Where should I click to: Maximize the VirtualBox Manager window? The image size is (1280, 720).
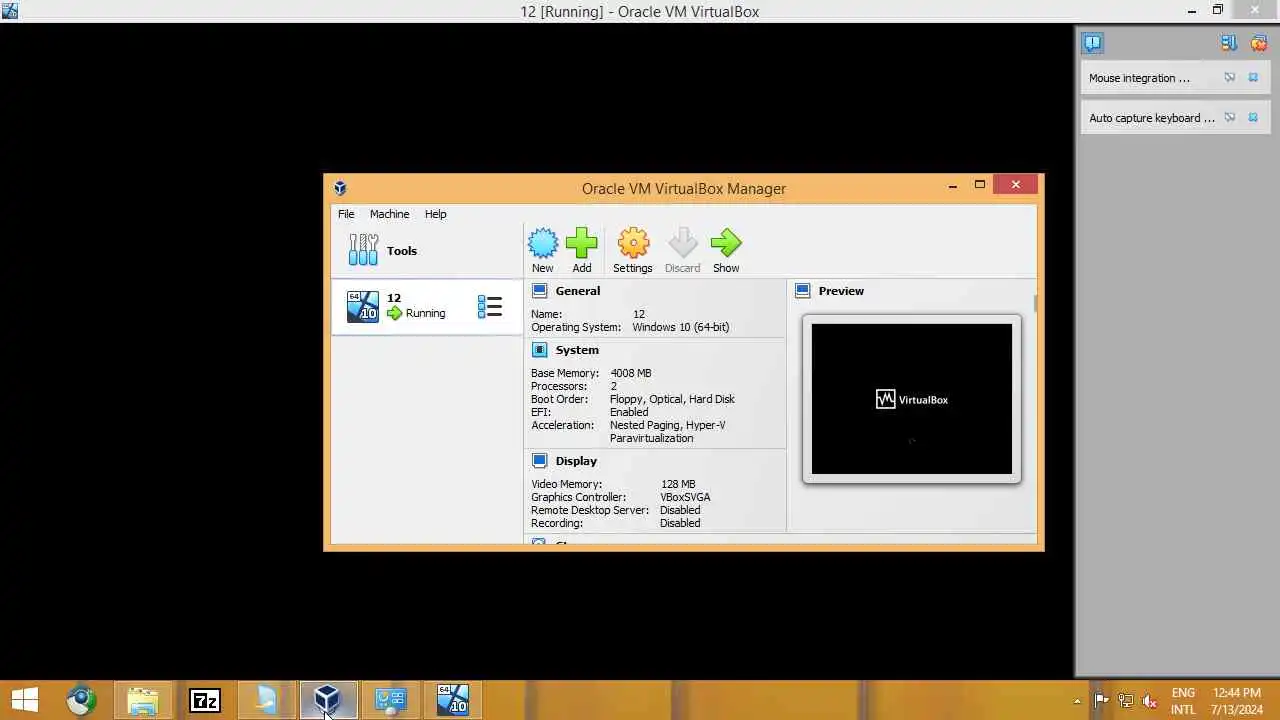[980, 185]
